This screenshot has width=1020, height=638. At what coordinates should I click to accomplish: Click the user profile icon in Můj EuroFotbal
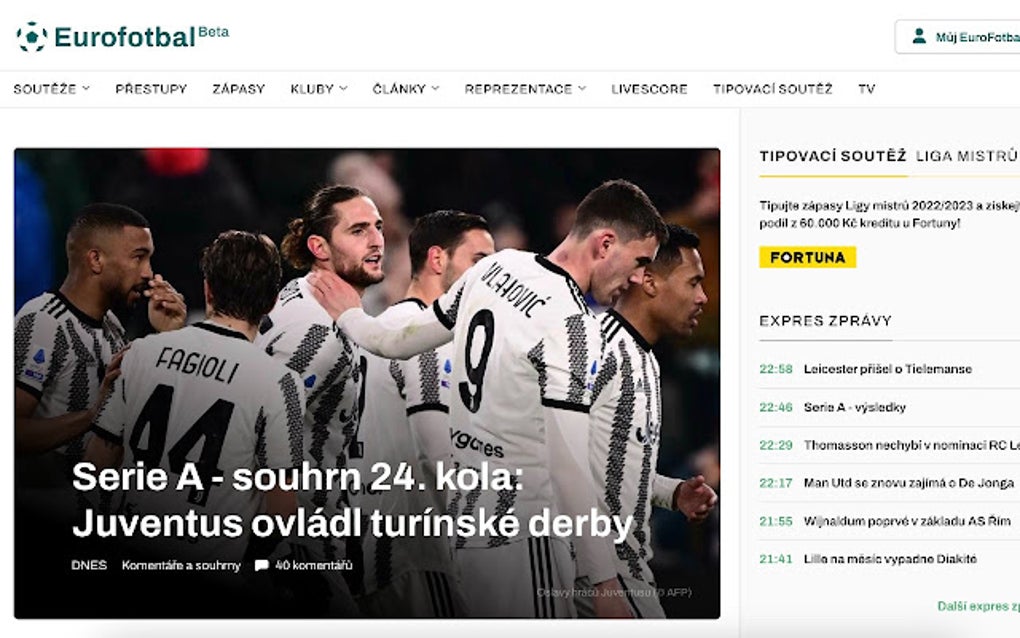click(x=919, y=36)
